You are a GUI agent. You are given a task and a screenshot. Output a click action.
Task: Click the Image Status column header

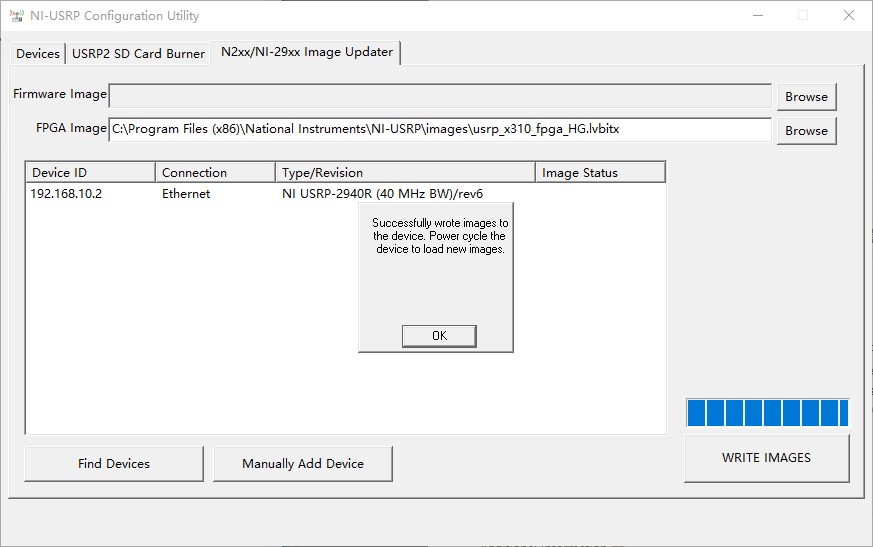coord(600,173)
